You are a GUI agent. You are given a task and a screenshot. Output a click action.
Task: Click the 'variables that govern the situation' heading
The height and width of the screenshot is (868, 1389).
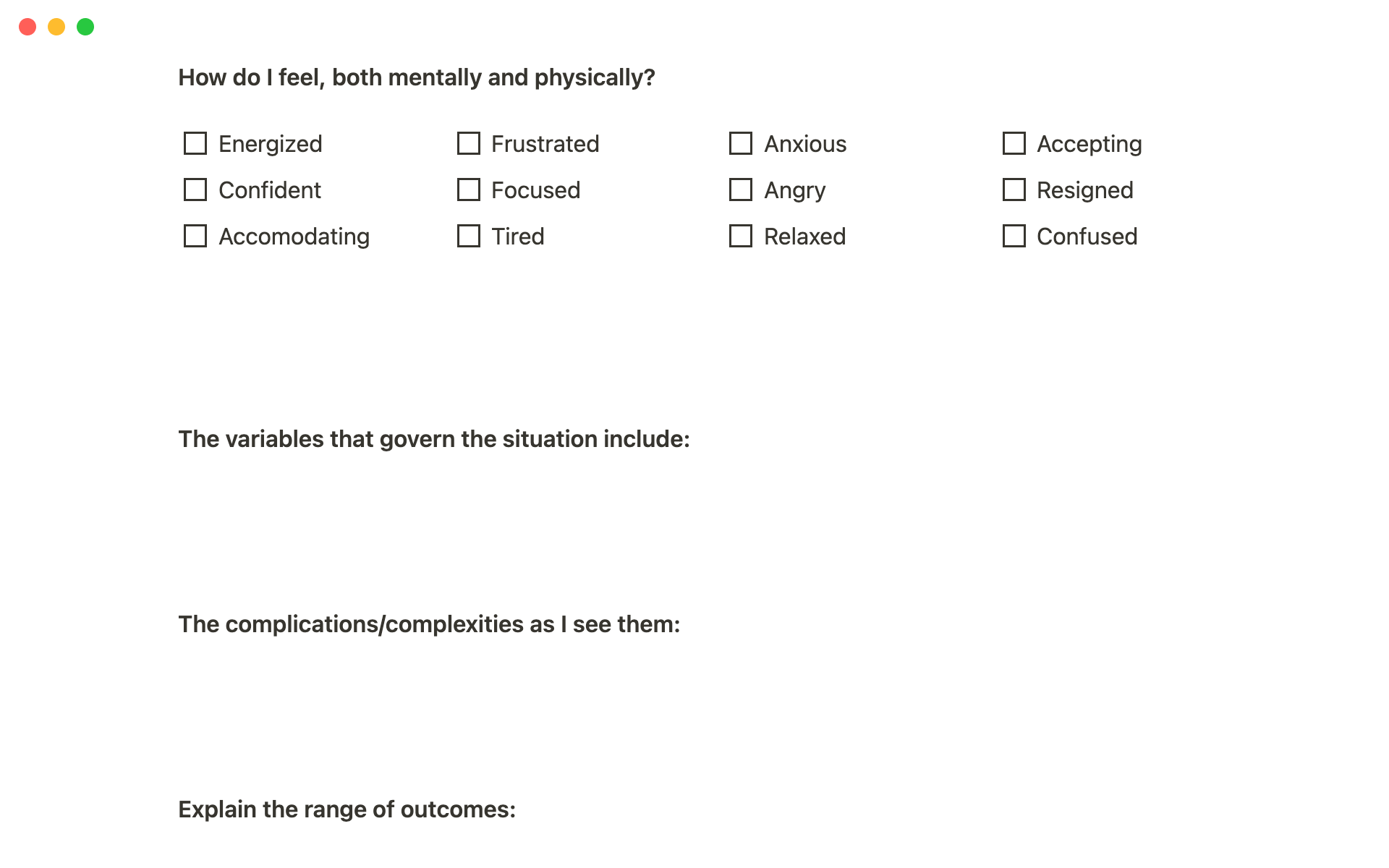click(434, 439)
